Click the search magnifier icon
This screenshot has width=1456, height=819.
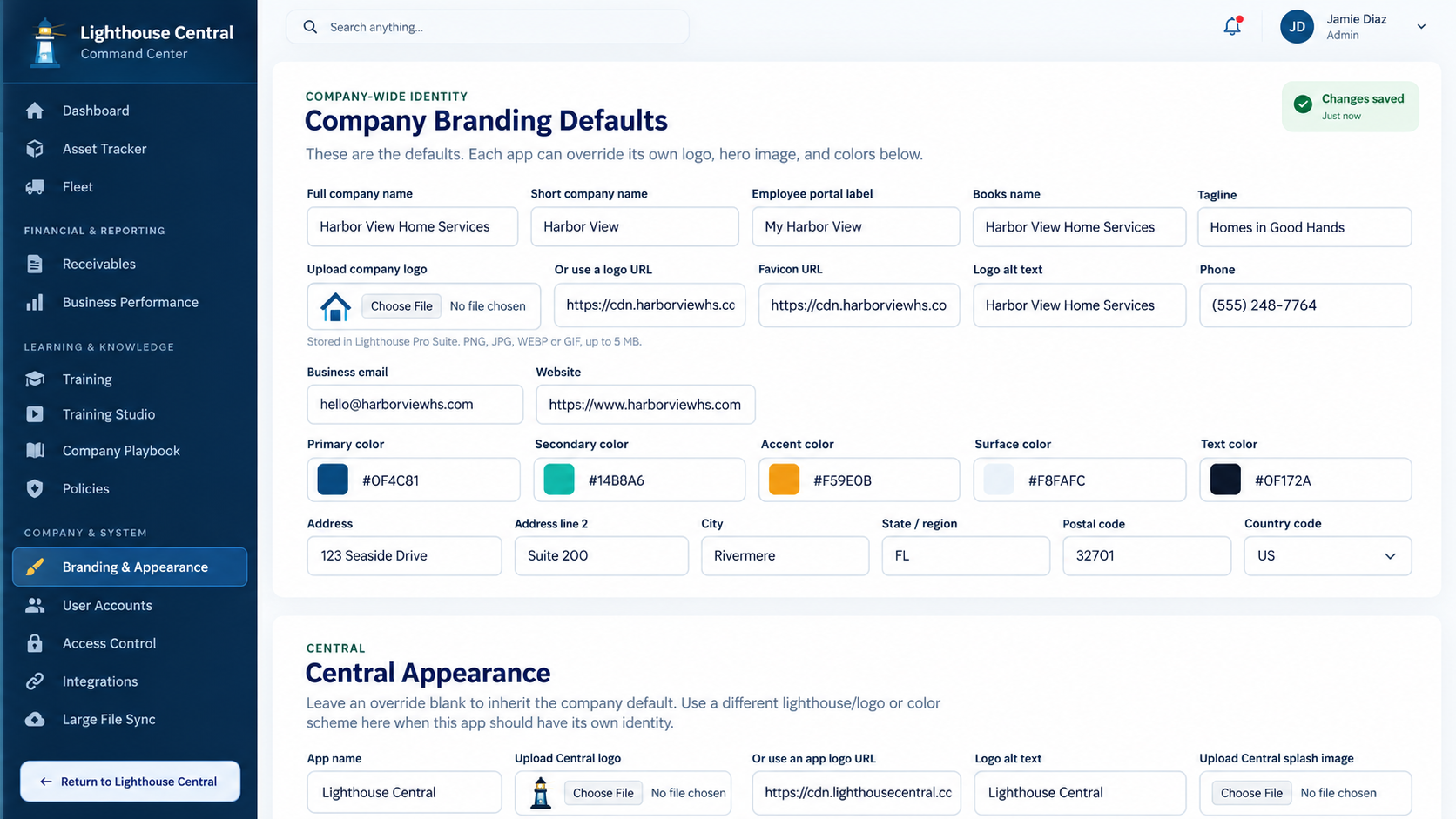[x=310, y=27]
